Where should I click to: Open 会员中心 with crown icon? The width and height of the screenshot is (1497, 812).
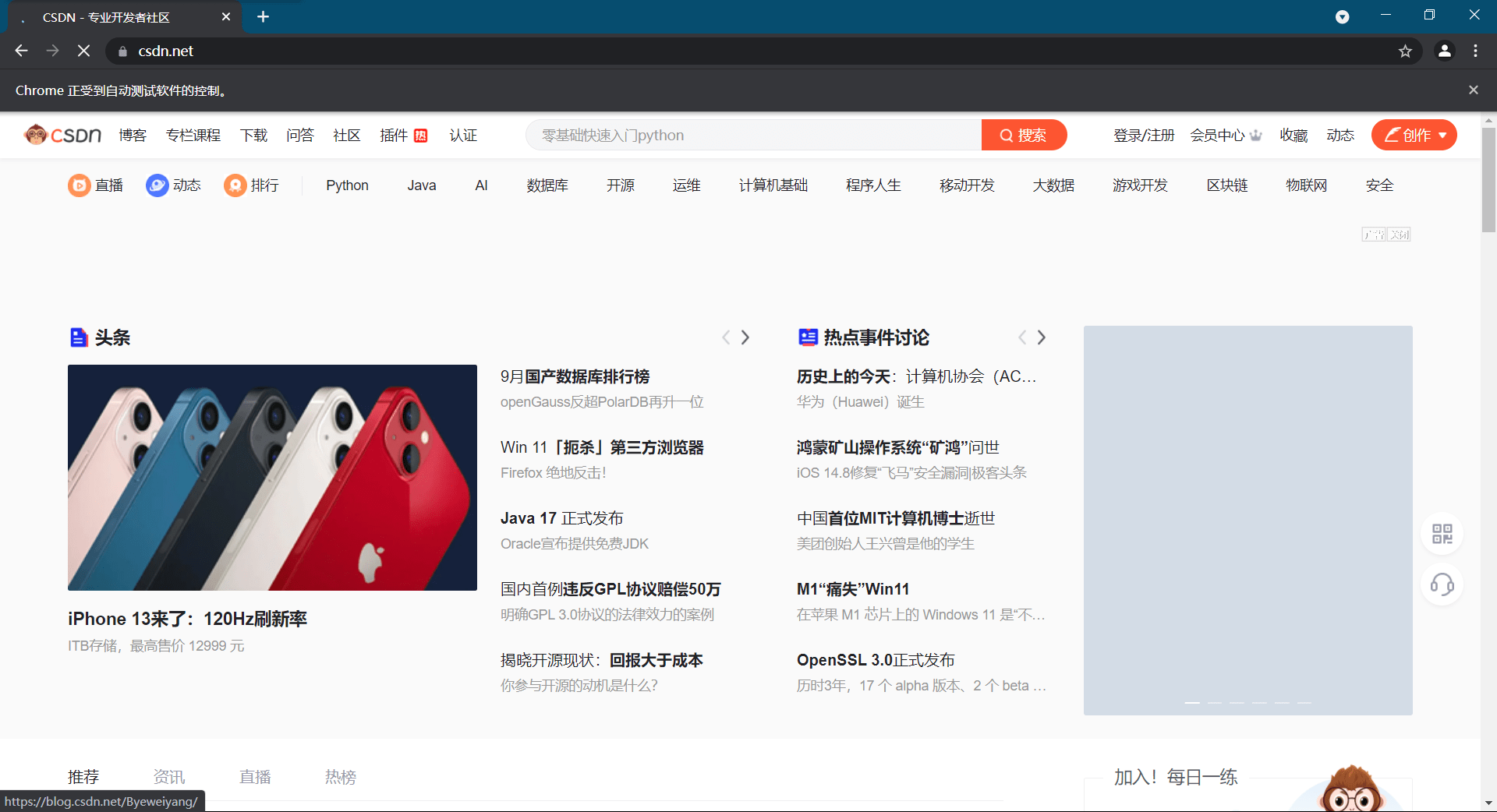point(1226,136)
